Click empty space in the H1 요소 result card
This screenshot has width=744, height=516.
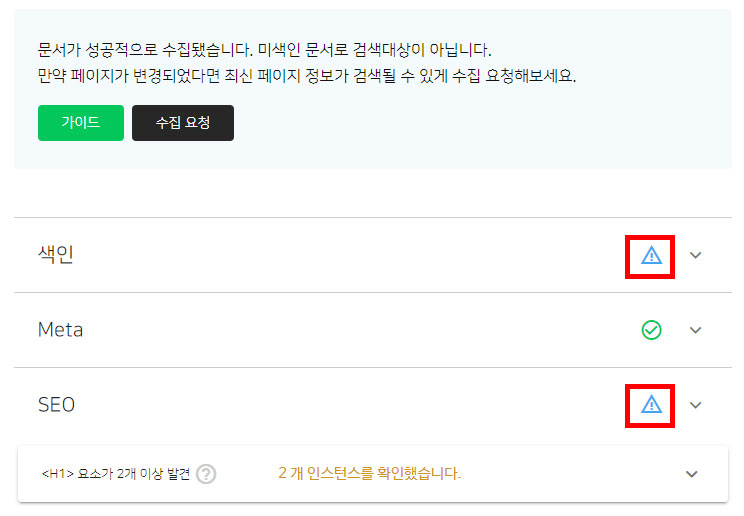point(569,474)
